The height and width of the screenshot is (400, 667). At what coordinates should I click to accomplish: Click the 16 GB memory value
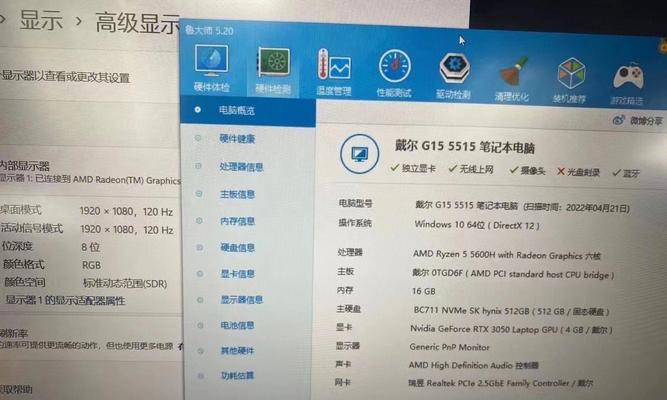[x=423, y=291]
